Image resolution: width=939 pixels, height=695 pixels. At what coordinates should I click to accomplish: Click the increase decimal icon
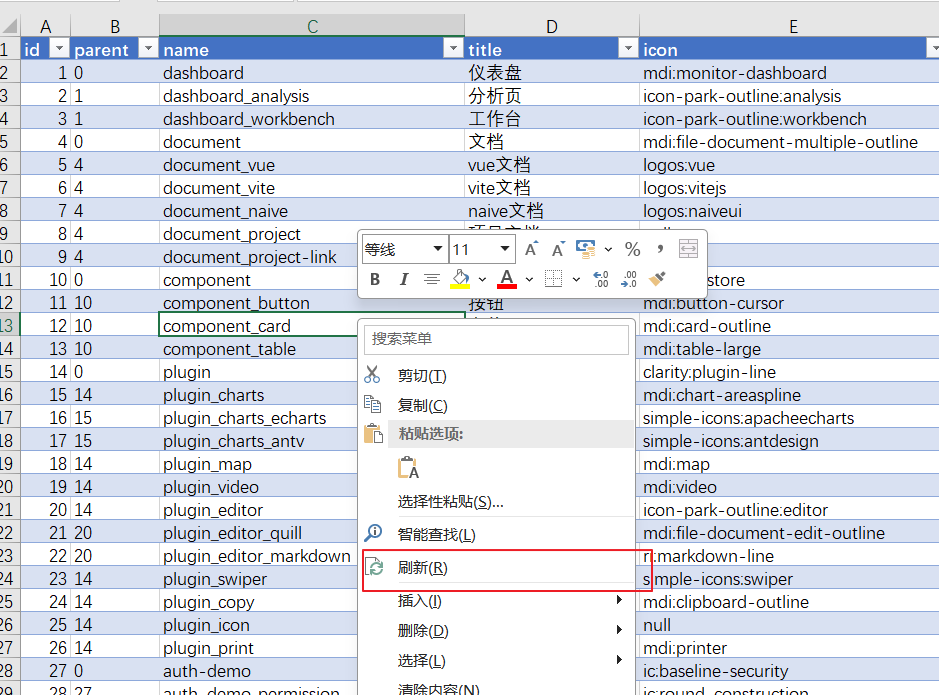point(601,279)
